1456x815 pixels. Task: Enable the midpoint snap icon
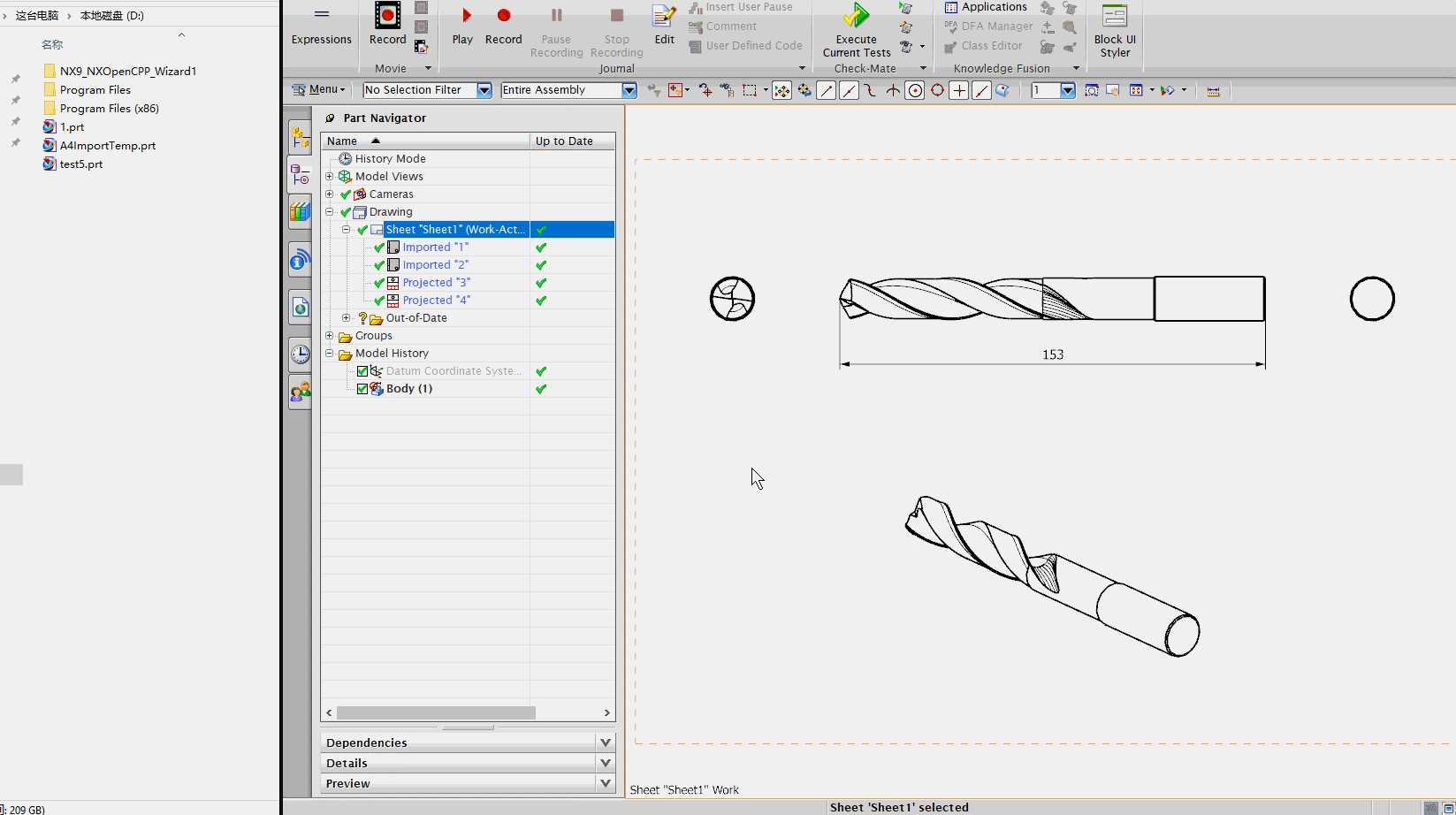[849, 90]
